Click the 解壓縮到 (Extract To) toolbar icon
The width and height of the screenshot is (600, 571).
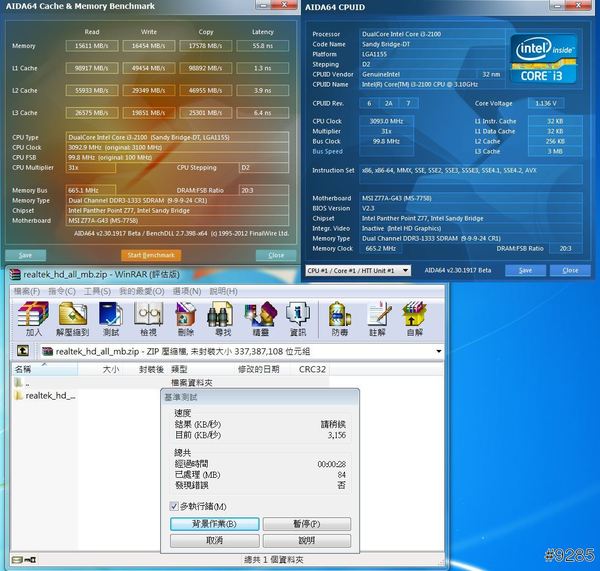pyautogui.click(x=72, y=317)
